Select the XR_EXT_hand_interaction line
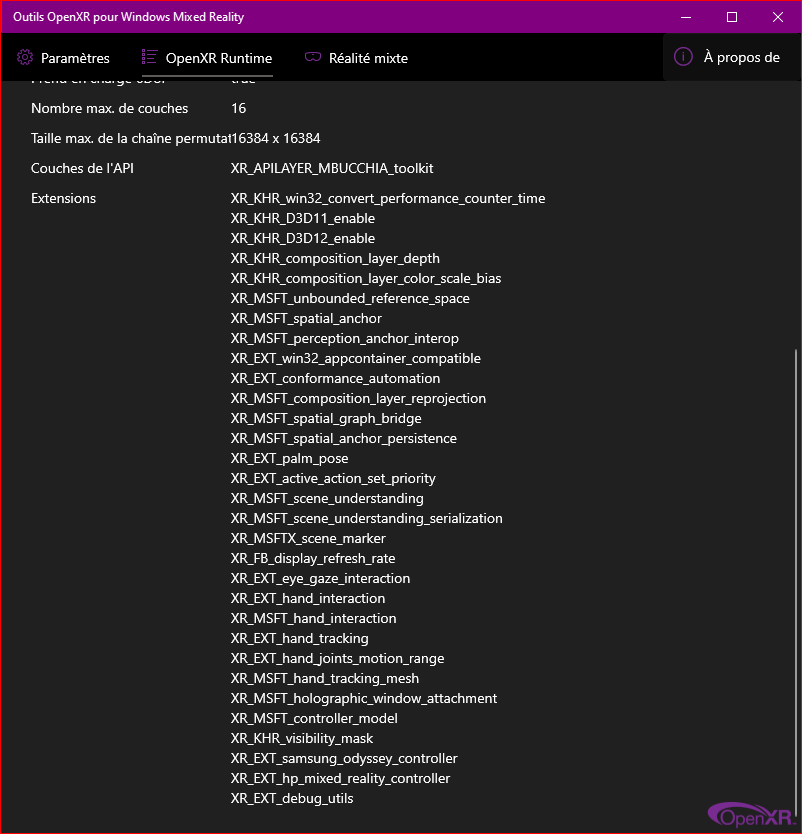Screen dimensions: 802x834 308,599
